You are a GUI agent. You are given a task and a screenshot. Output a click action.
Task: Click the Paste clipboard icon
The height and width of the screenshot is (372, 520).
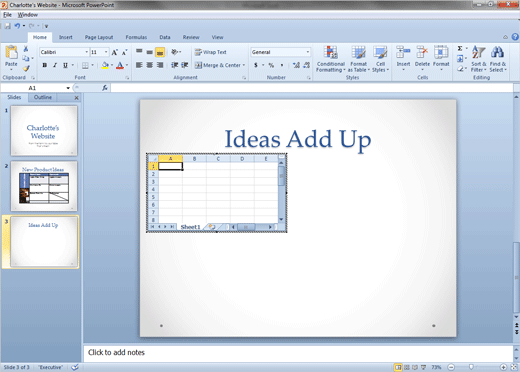tap(11, 53)
